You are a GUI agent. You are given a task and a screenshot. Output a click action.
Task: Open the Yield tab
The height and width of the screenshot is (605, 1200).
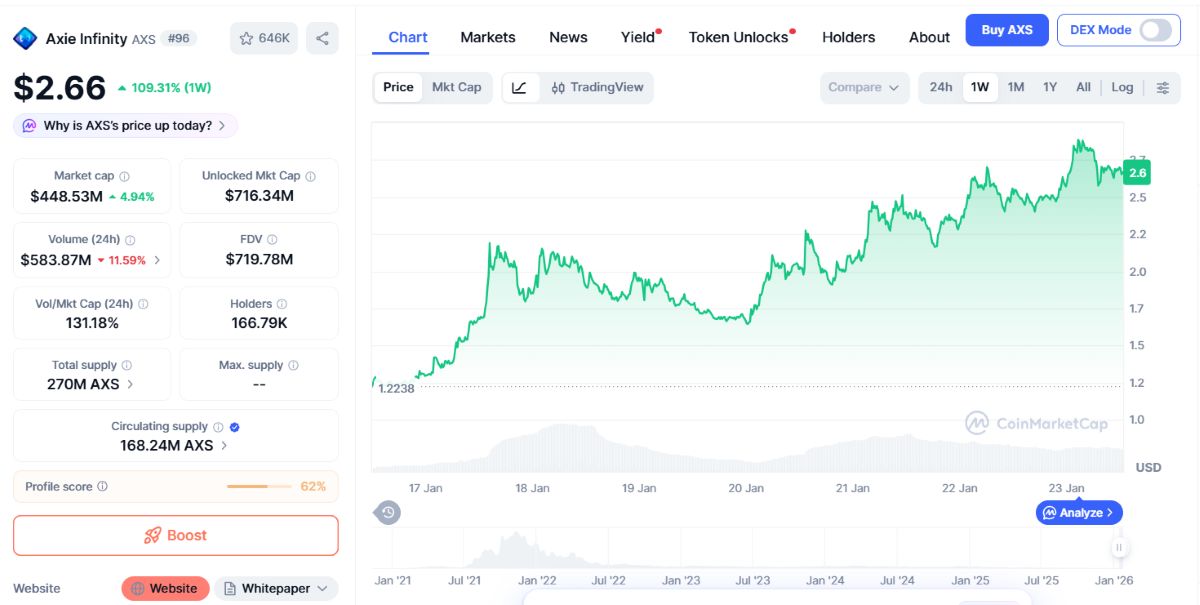pyautogui.click(x=640, y=37)
